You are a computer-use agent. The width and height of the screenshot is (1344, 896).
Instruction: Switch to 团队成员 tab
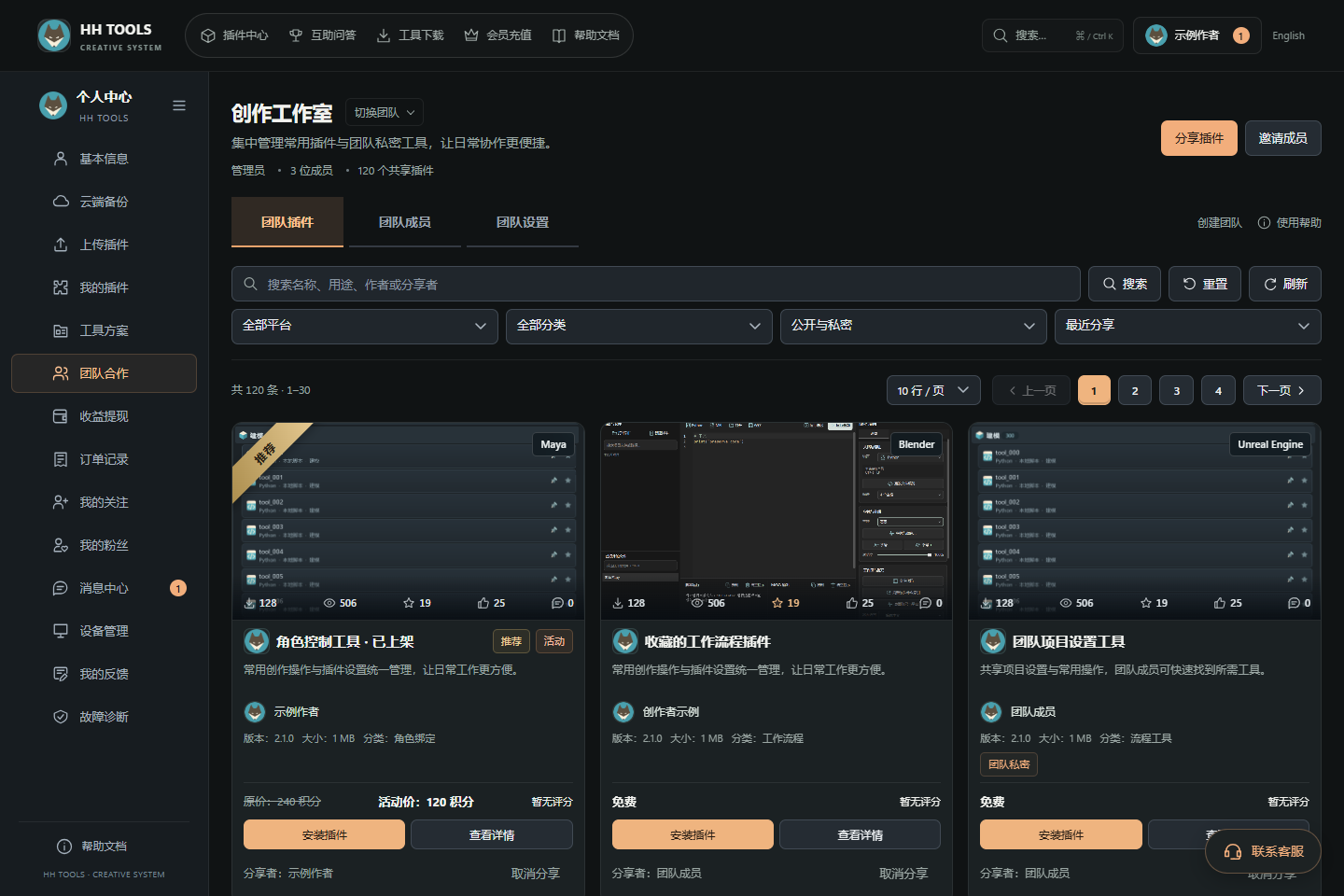405,222
